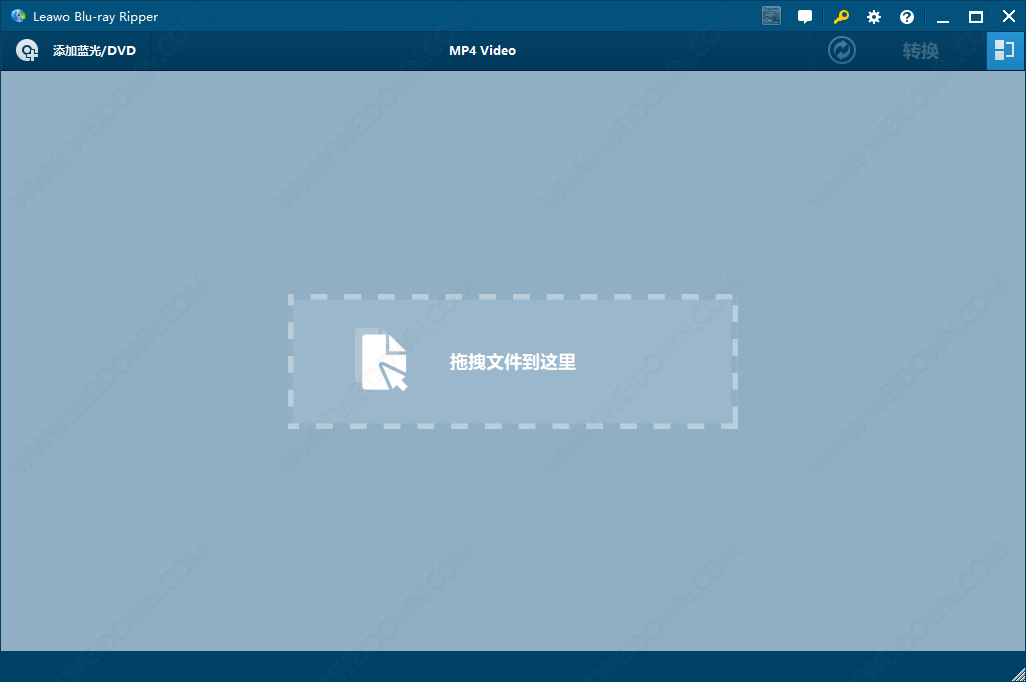
Task: Click the 添加蓝光/DVD button label
Action: click(x=94, y=51)
